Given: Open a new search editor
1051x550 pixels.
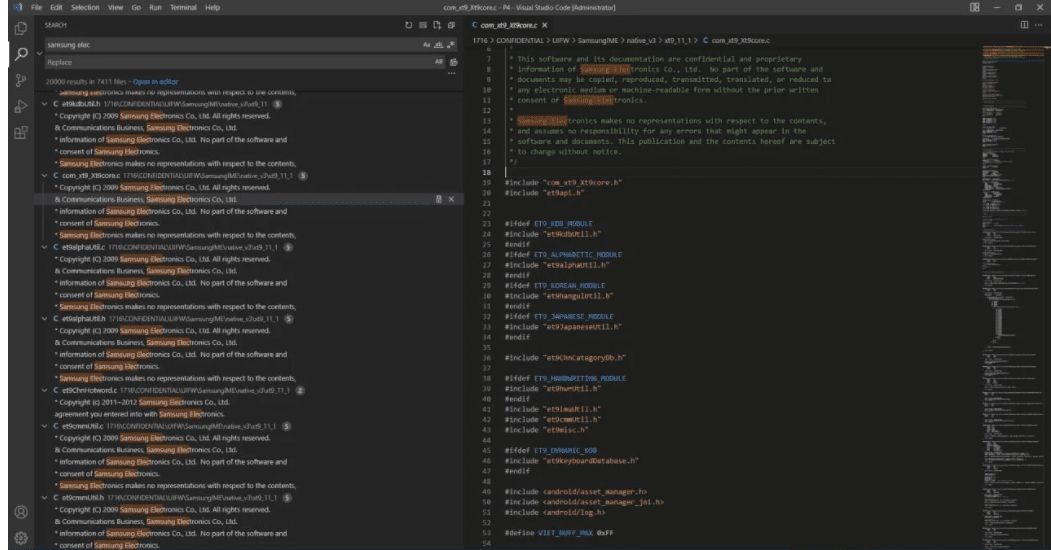Looking at the screenshot, I should 437,25.
